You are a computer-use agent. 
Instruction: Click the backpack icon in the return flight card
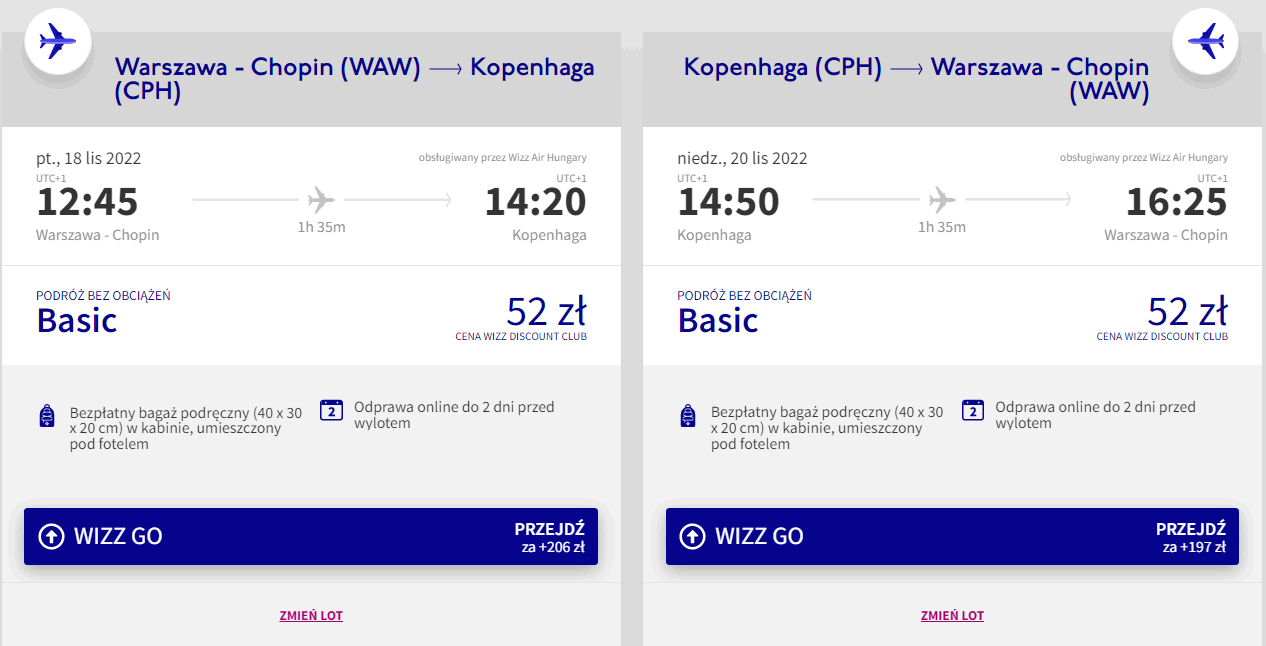[687, 416]
